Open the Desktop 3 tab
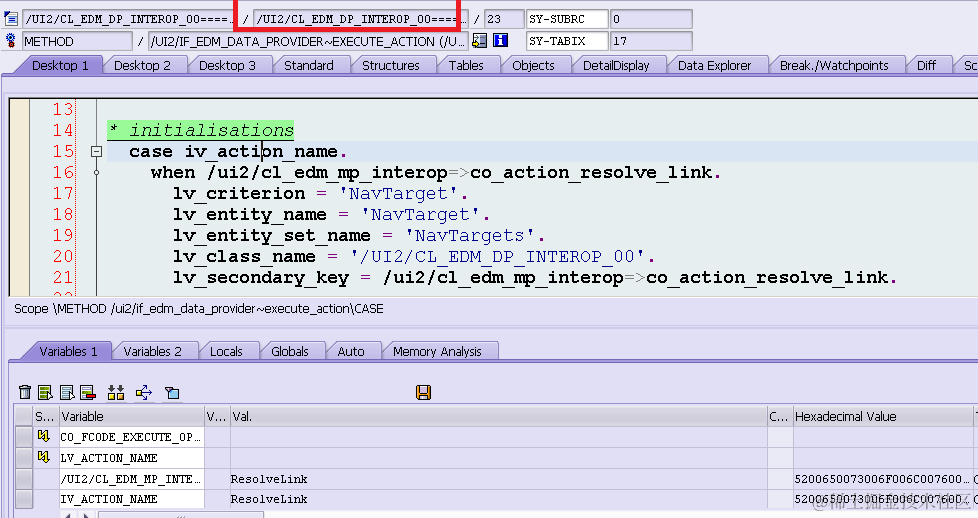 click(227, 66)
